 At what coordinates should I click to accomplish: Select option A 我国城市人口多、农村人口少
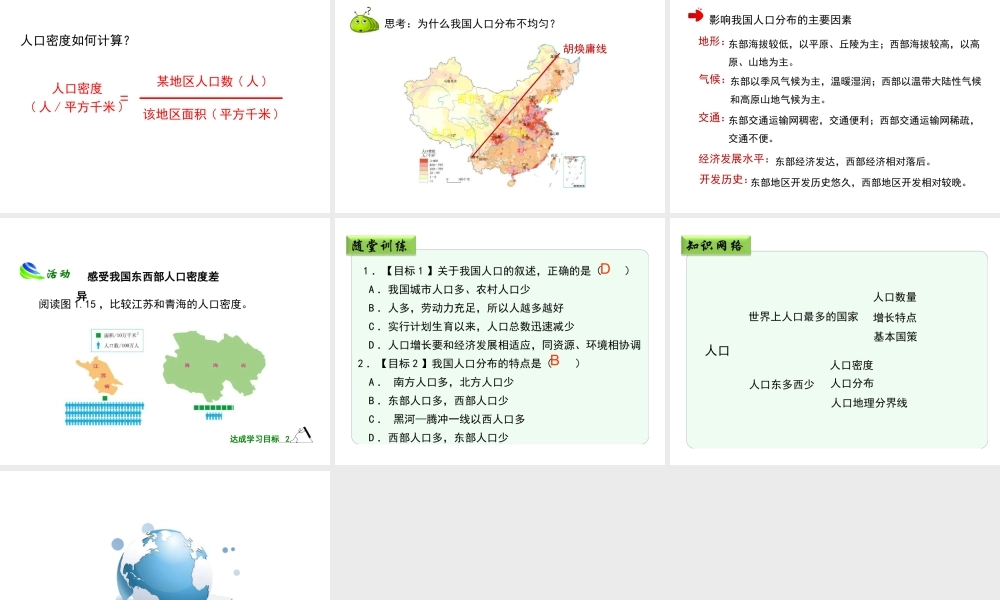[x=450, y=289]
